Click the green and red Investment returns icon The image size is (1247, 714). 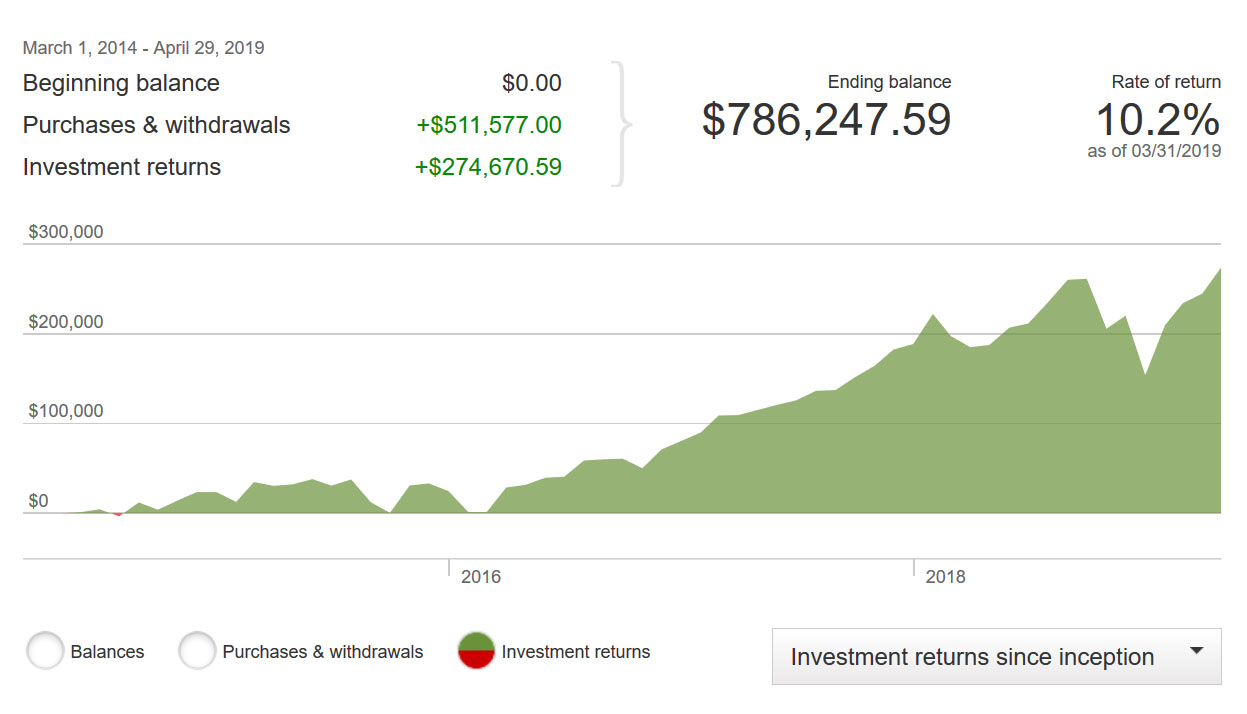476,651
